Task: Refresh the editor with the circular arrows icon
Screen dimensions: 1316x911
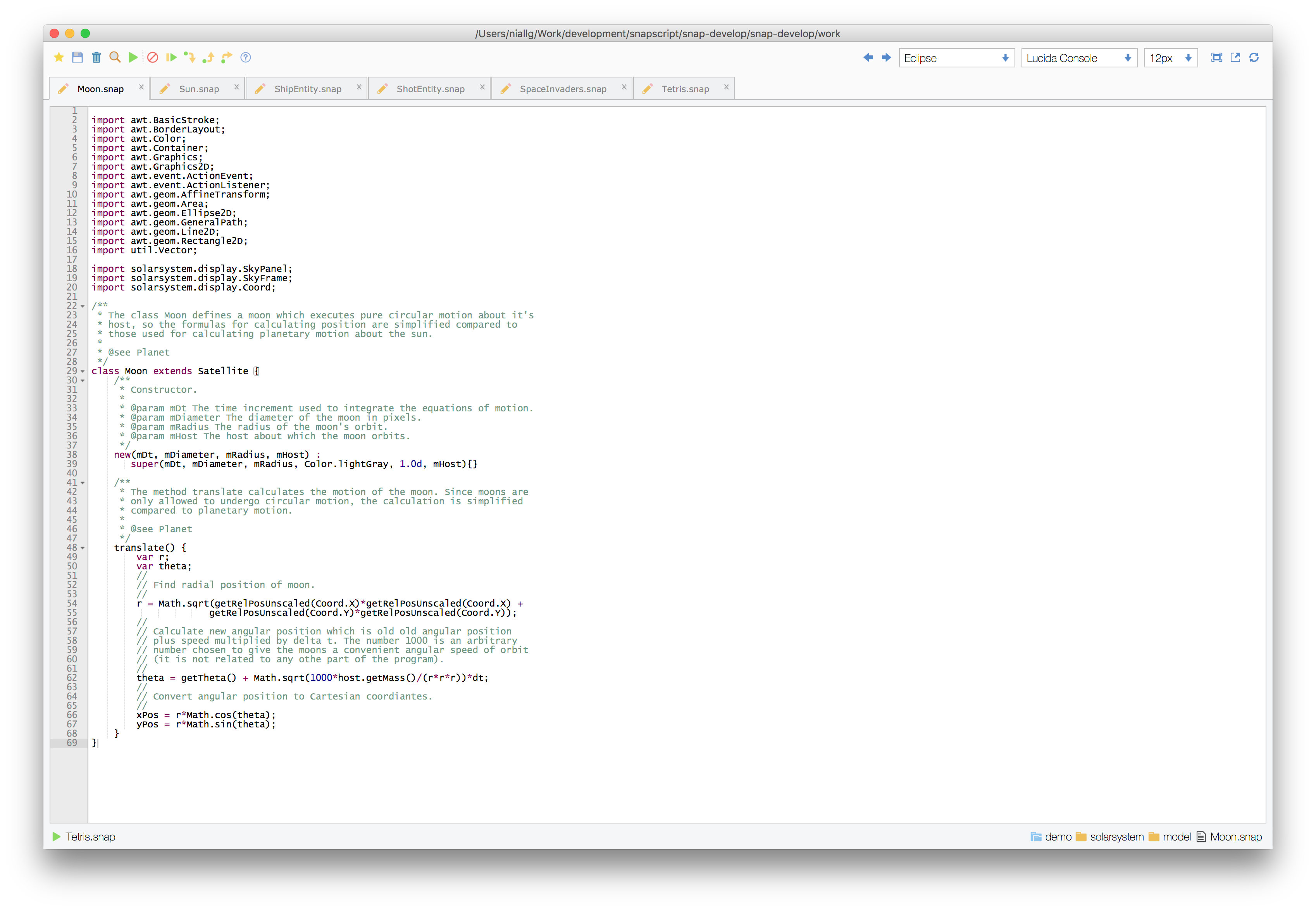Action: 1254,57
